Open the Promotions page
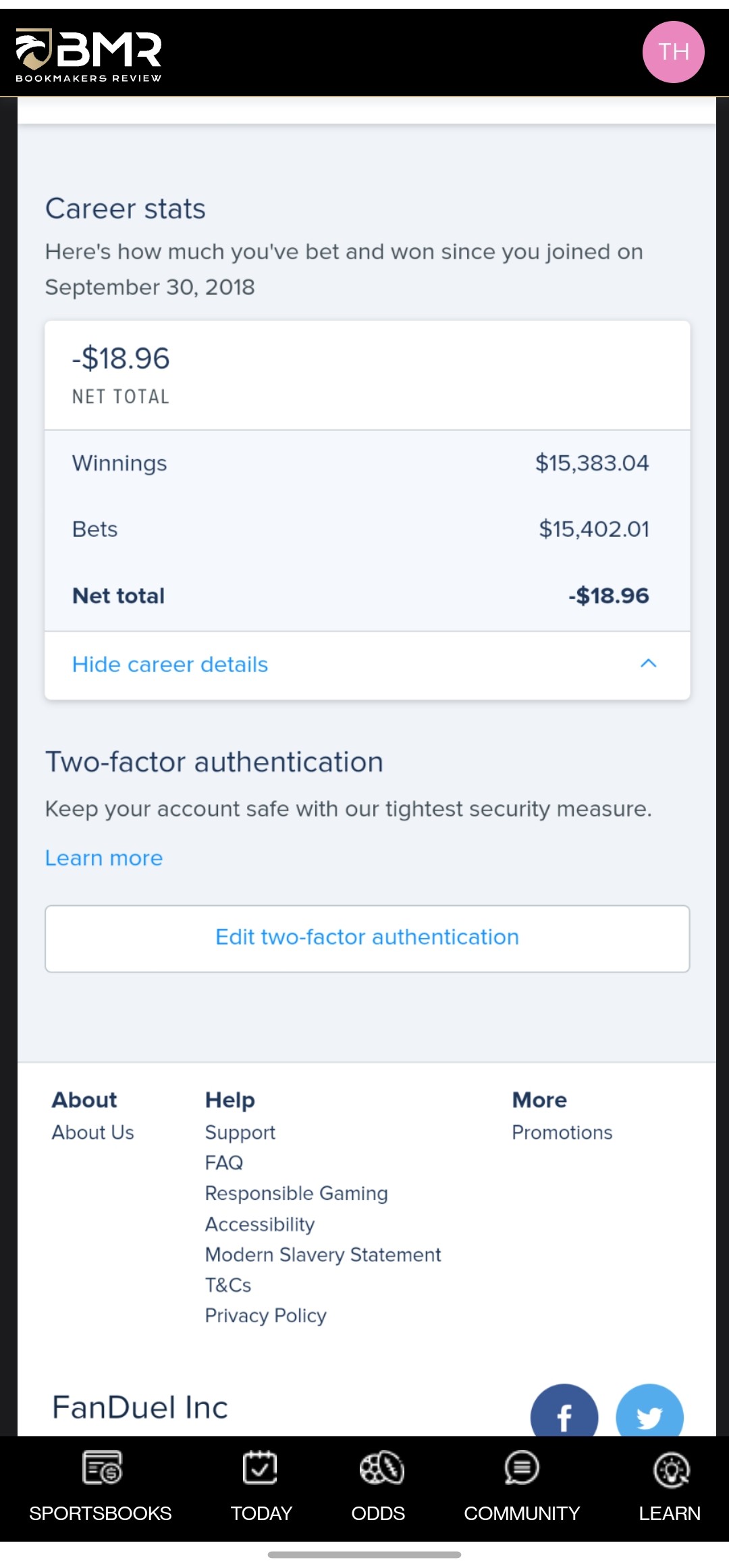729x1568 pixels. pyautogui.click(x=562, y=1132)
